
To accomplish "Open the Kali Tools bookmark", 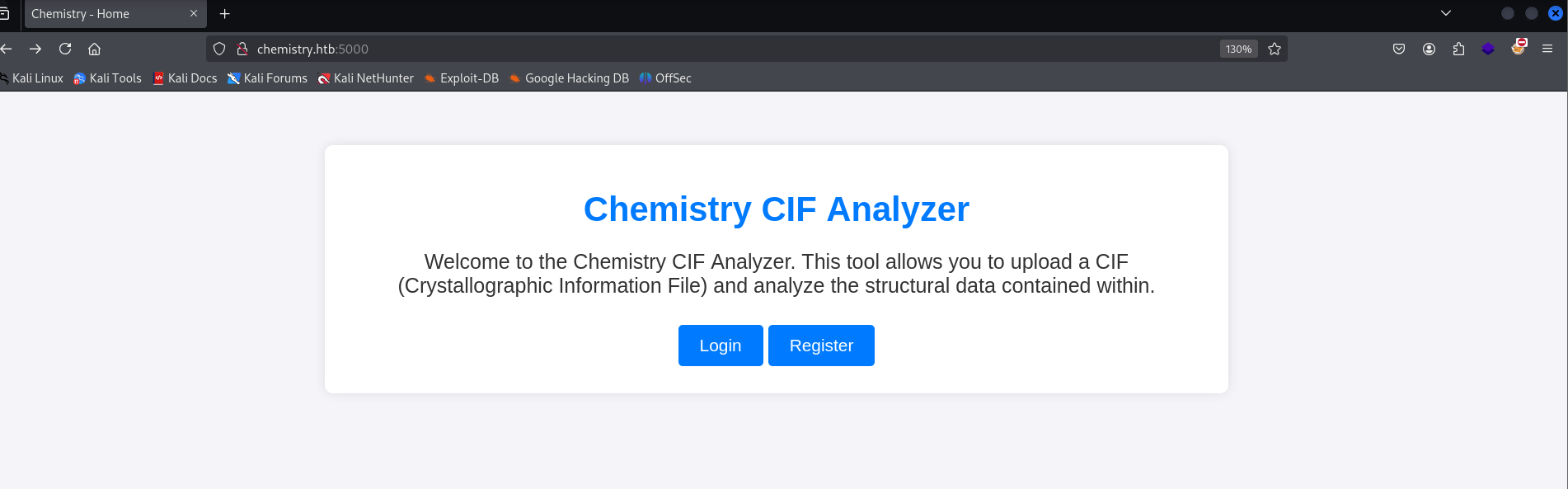I will 107,78.
